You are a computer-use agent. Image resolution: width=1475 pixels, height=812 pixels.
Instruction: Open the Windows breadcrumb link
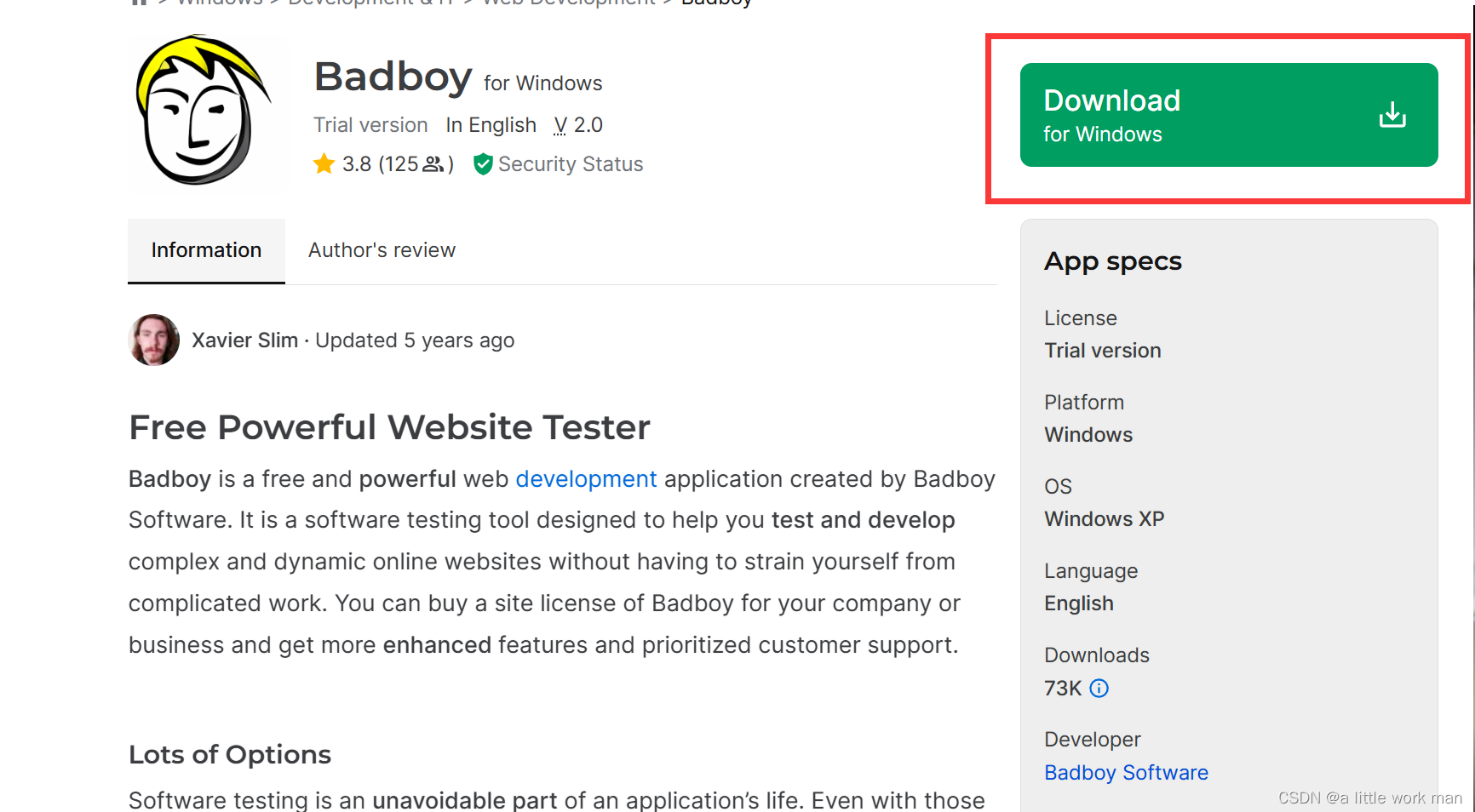(x=219, y=3)
